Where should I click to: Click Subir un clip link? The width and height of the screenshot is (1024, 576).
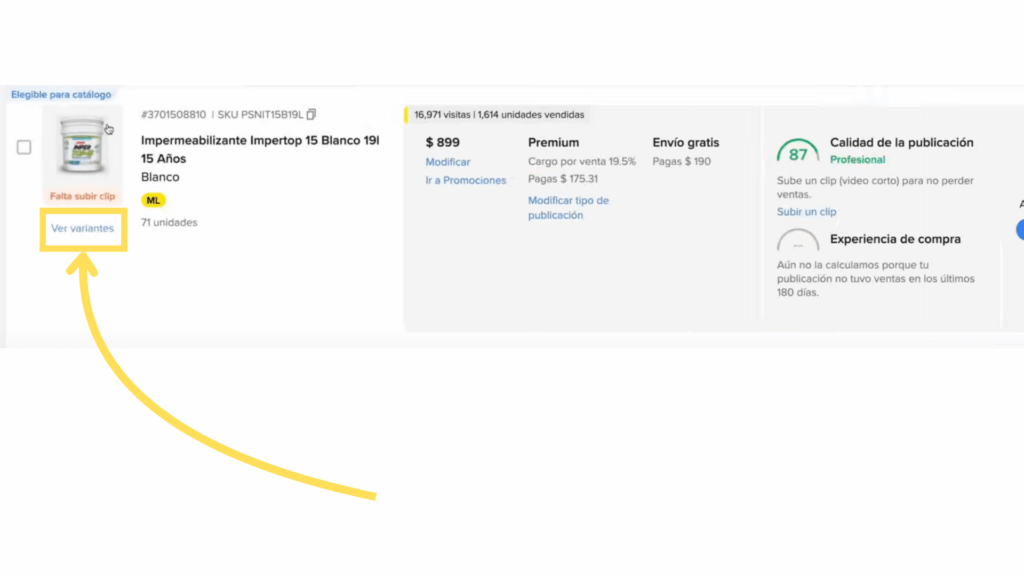tap(806, 212)
